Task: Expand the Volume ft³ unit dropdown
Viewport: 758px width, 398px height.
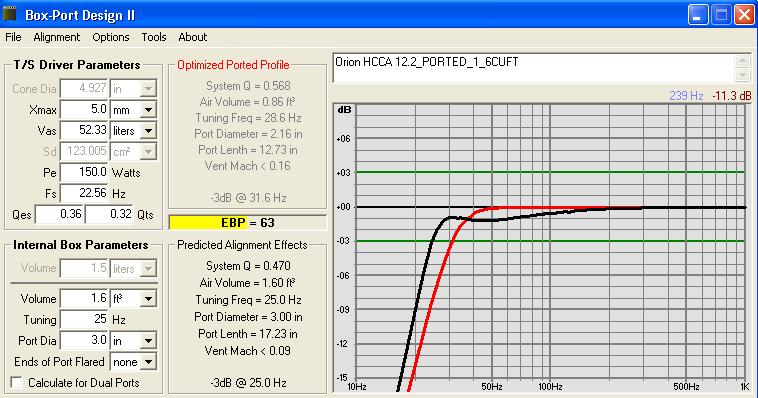Action: [x=148, y=299]
